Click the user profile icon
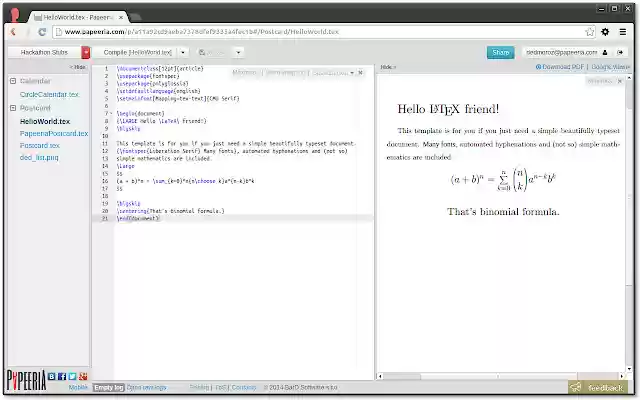Viewport: 640px width, 400px height. [x=606, y=52]
